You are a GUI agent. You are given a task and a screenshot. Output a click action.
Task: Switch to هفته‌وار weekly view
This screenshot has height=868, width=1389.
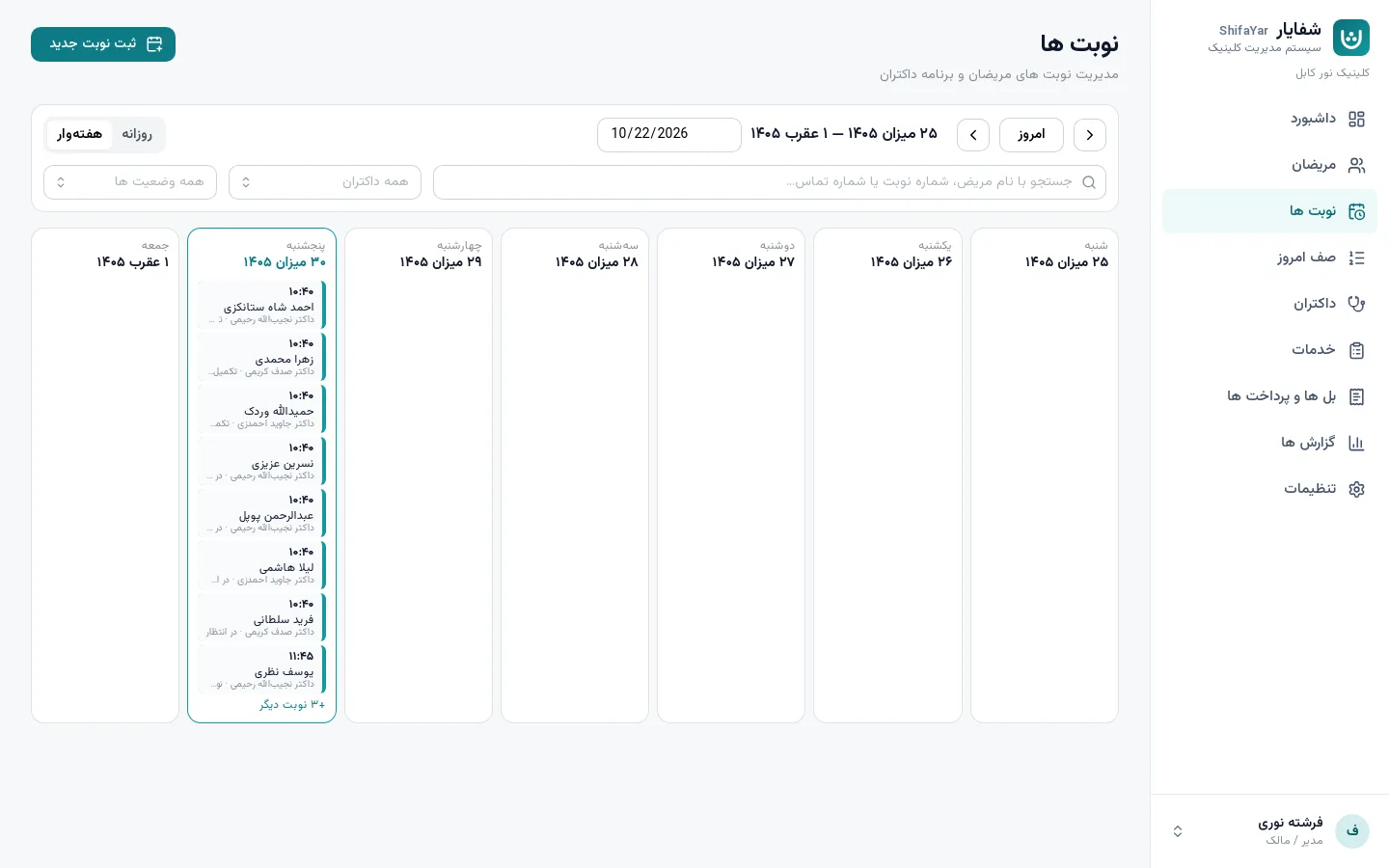pos(79,134)
